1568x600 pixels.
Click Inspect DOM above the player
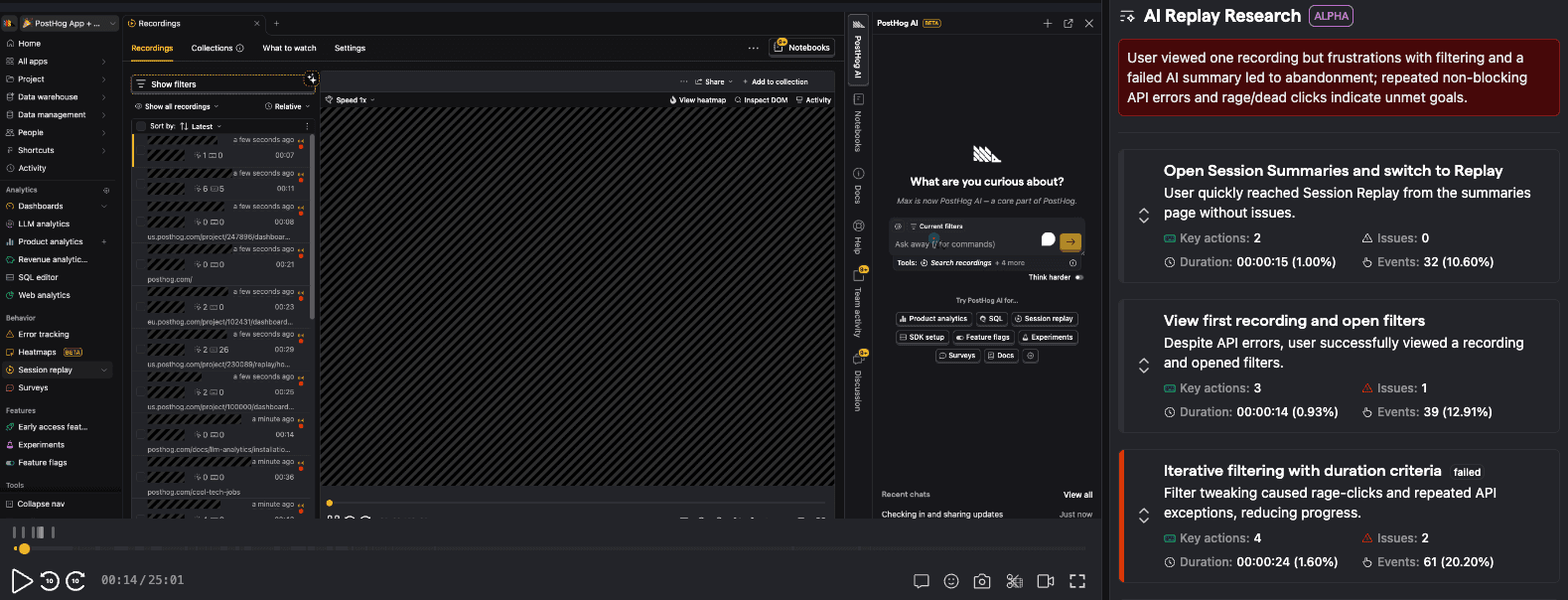tap(761, 100)
